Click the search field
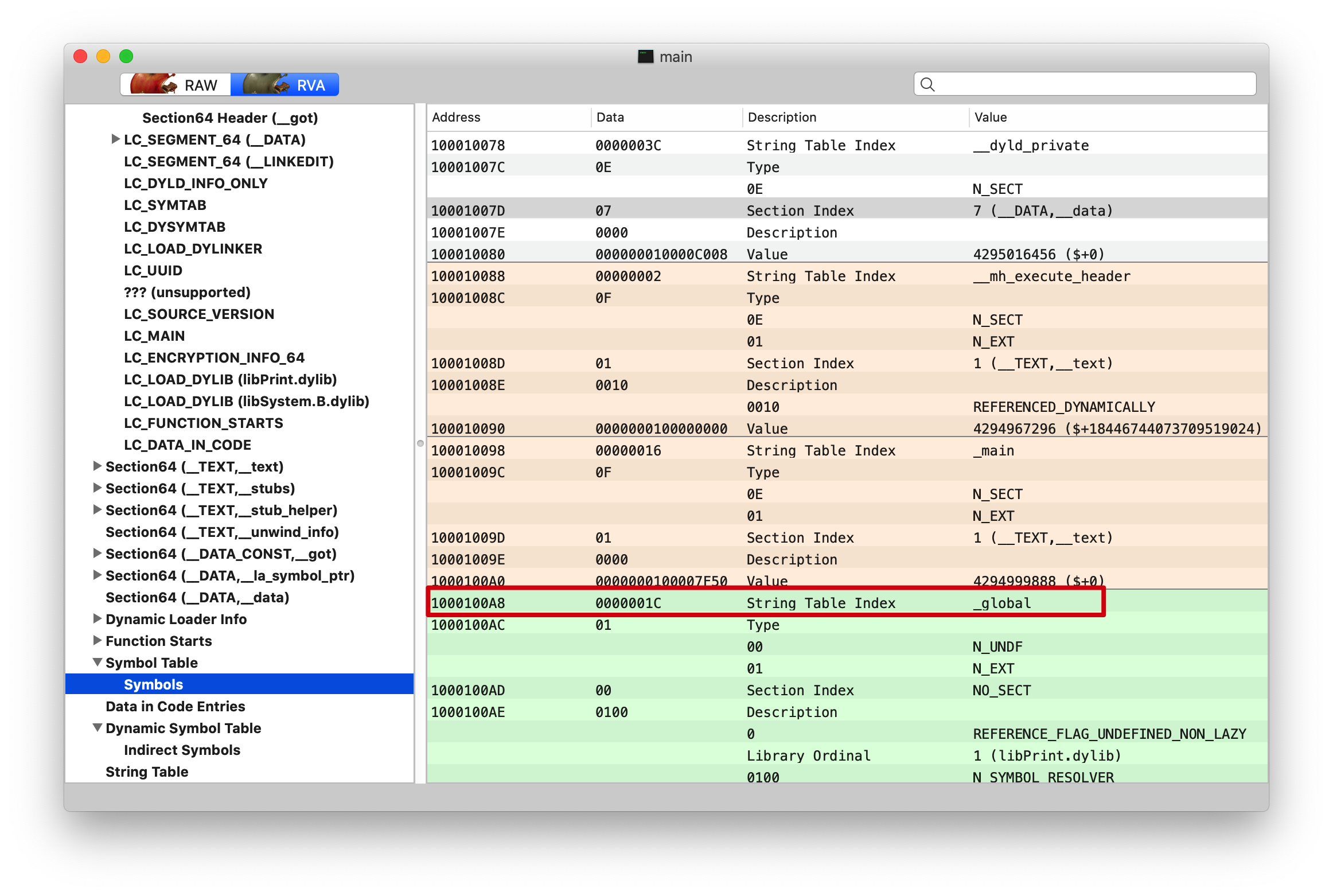This screenshot has width=1333, height=896. coord(1085,84)
